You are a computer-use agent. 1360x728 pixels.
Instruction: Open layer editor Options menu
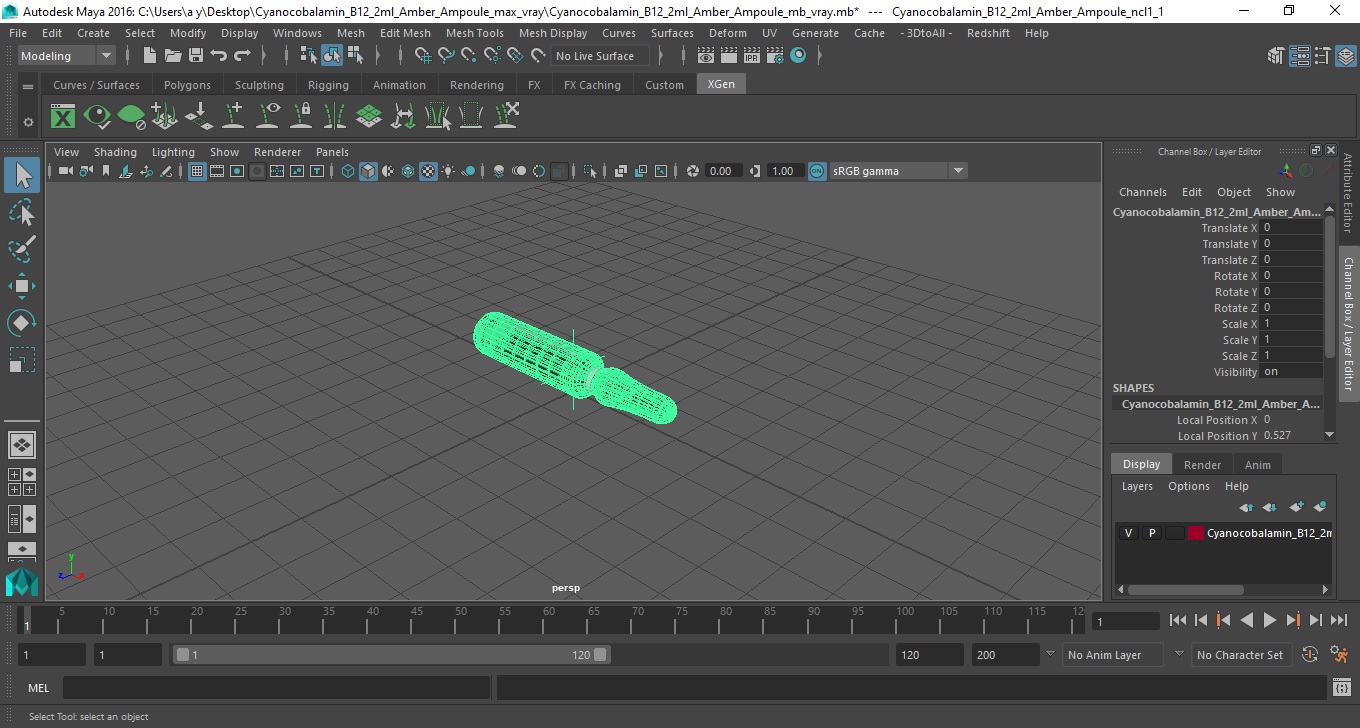(1189, 486)
